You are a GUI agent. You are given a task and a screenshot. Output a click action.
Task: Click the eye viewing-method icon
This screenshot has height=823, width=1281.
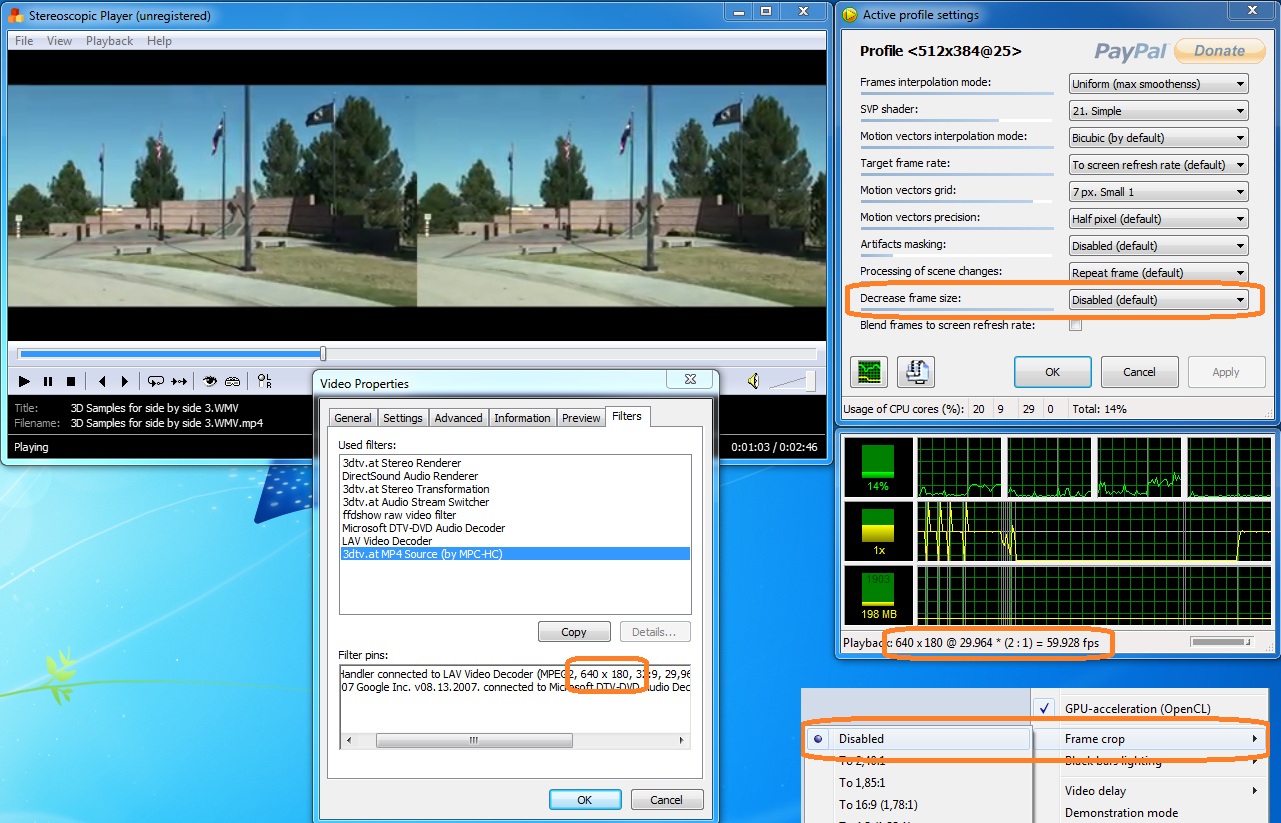click(x=209, y=381)
